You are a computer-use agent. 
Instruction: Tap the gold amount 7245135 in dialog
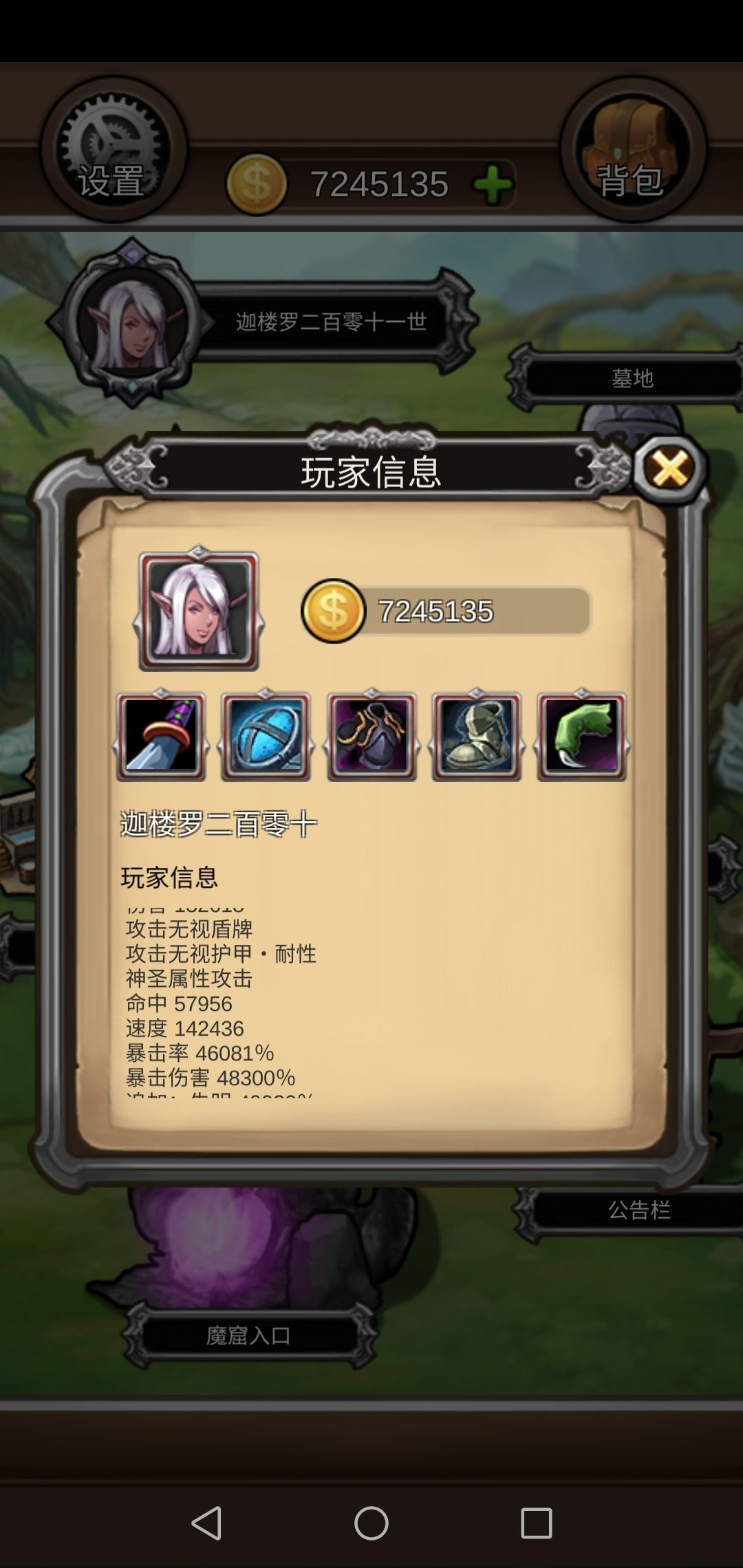click(436, 611)
